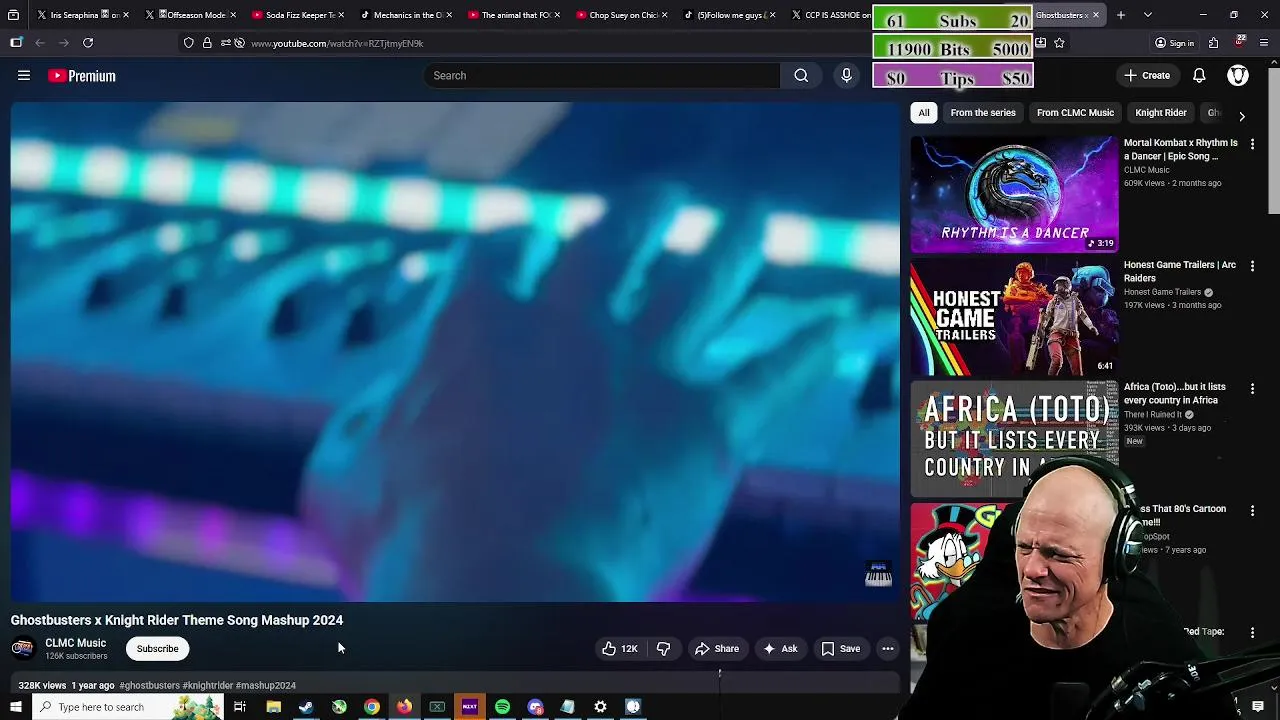Open Settings gear on taskbar
This screenshot has width=1280, height=720.
coord(600,707)
